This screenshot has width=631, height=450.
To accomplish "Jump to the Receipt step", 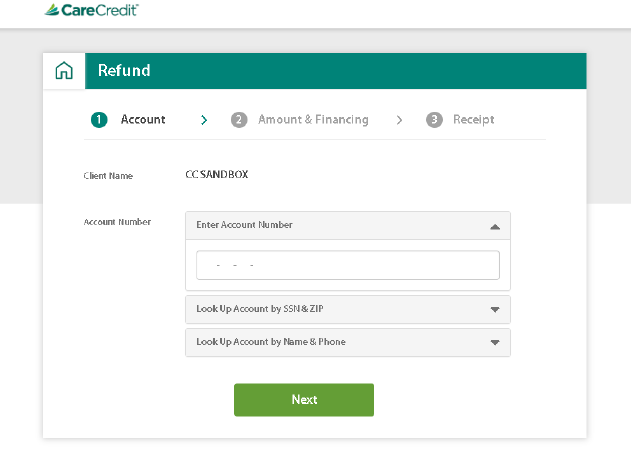I will coord(473,120).
